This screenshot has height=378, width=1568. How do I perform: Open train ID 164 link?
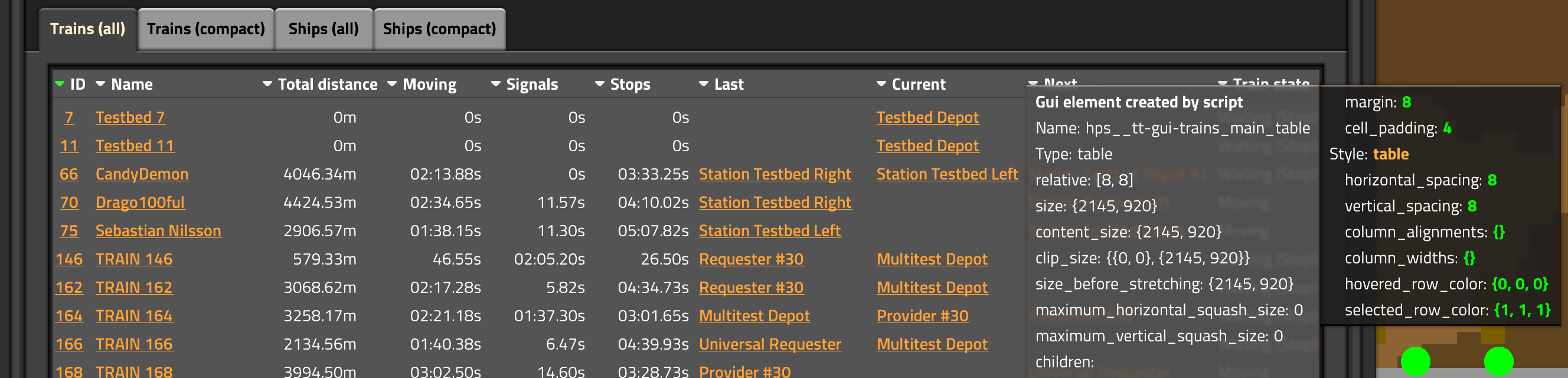click(x=69, y=316)
